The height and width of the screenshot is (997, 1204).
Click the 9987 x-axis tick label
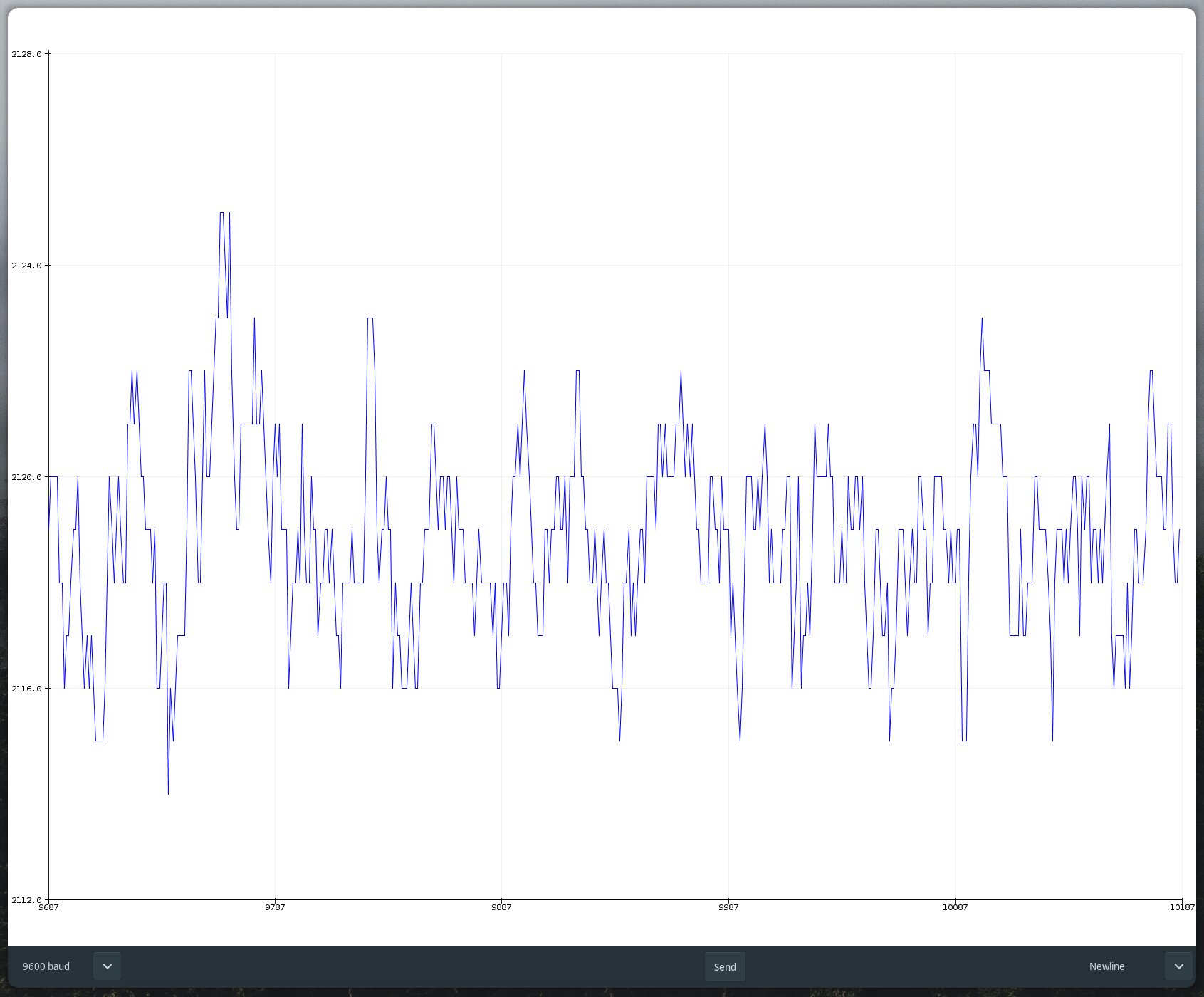(728, 907)
